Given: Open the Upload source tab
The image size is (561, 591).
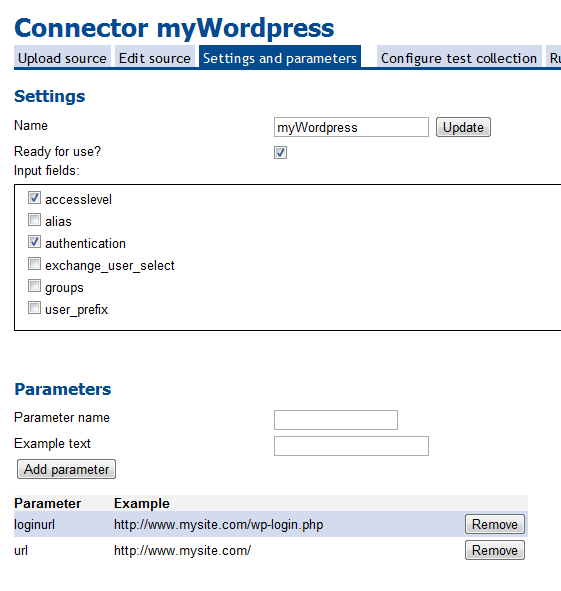Looking at the screenshot, I should tap(62, 57).
